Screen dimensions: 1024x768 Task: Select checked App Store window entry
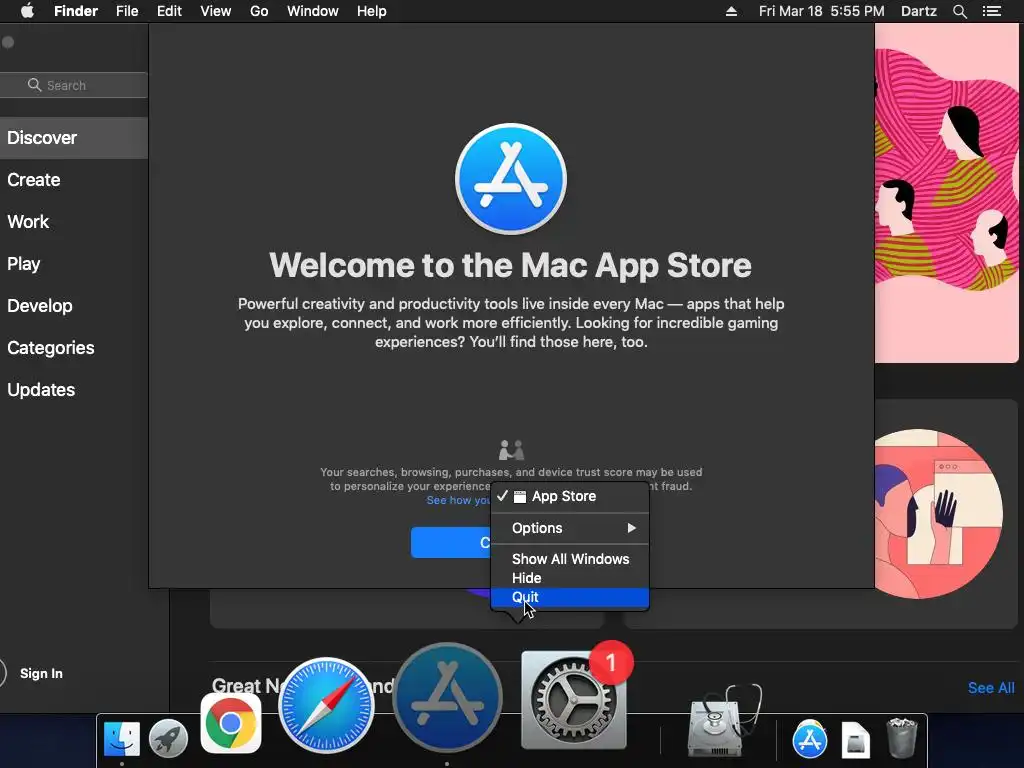[570, 496]
